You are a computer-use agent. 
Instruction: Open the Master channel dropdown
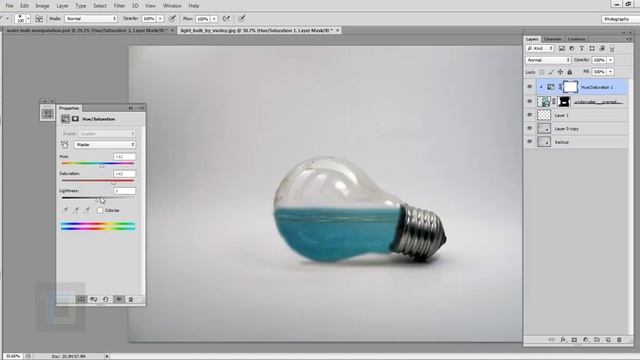pyautogui.click(x=105, y=144)
